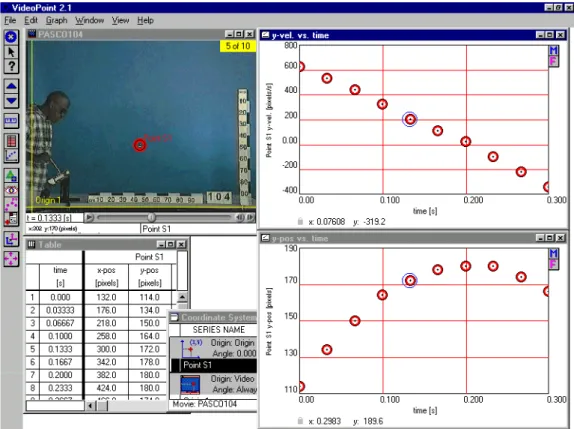
Task: Open the Graph menu
Action: 56,20
